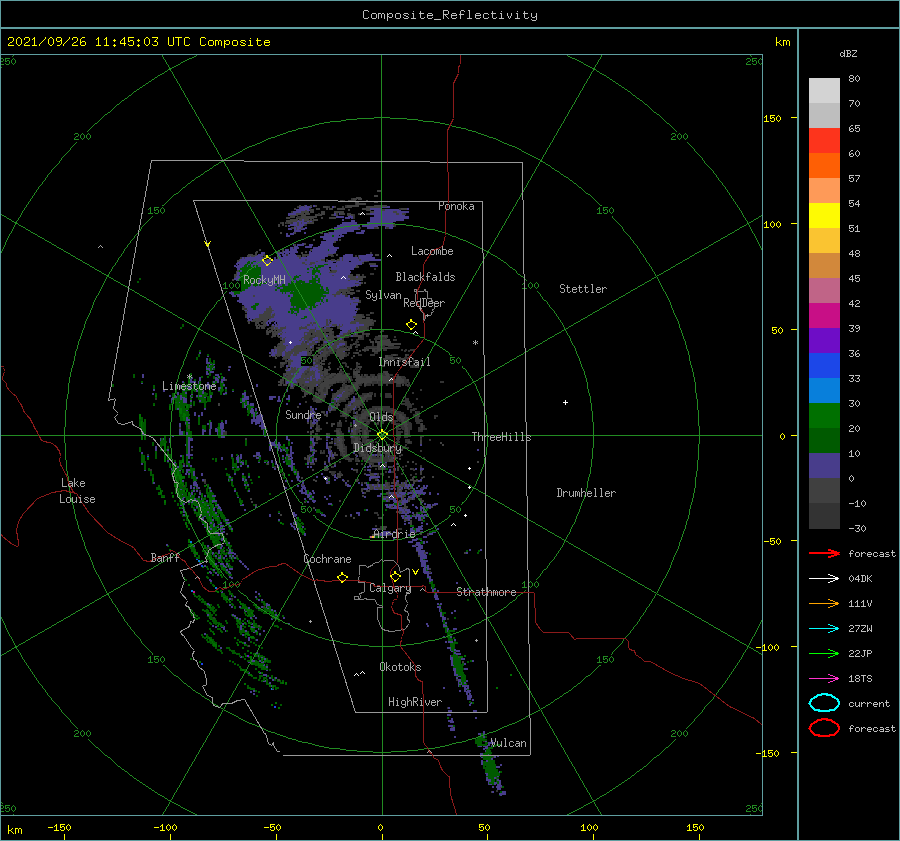Screen dimensions: 900x841
Task: Pick the 51-54 dBZ yellow swatch
Action: pyautogui.click(x=824, y=215)
